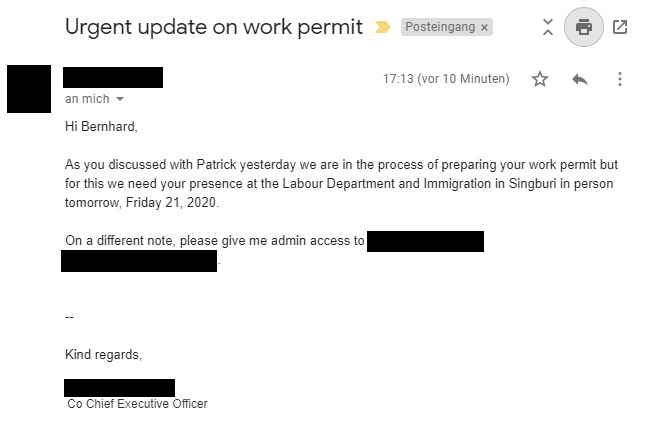Viewport: 645px width, 425px height.
Task: Click the redacted link on the line below
Action: coord(138,261)
